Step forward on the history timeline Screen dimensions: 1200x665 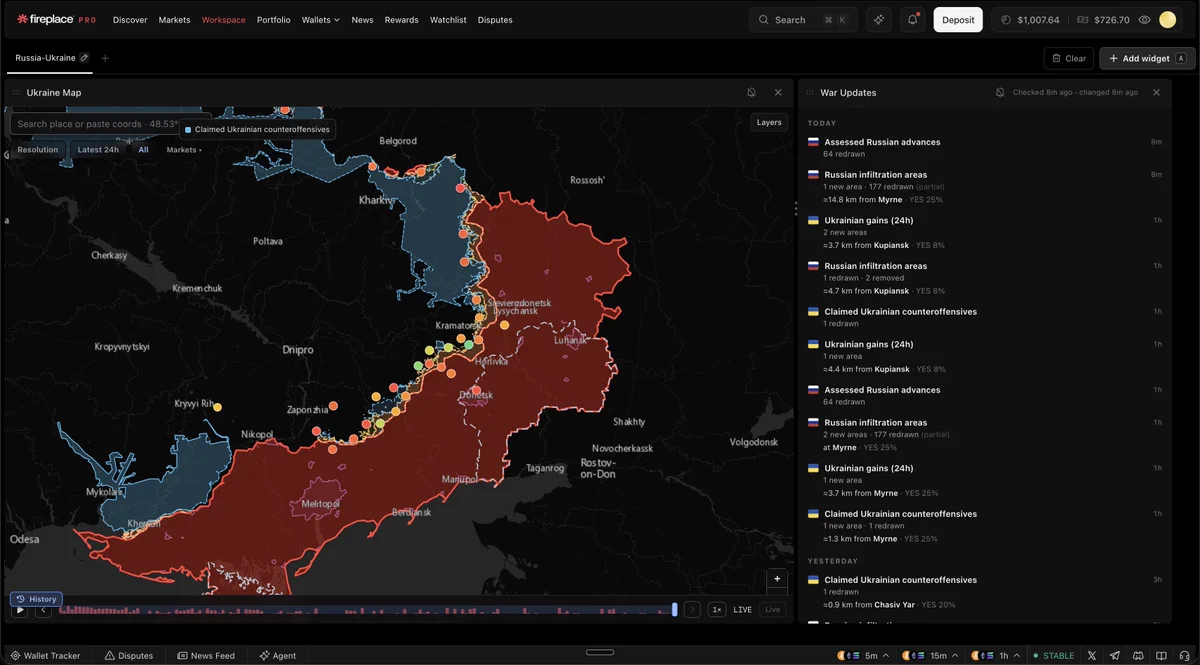point(692,609)
